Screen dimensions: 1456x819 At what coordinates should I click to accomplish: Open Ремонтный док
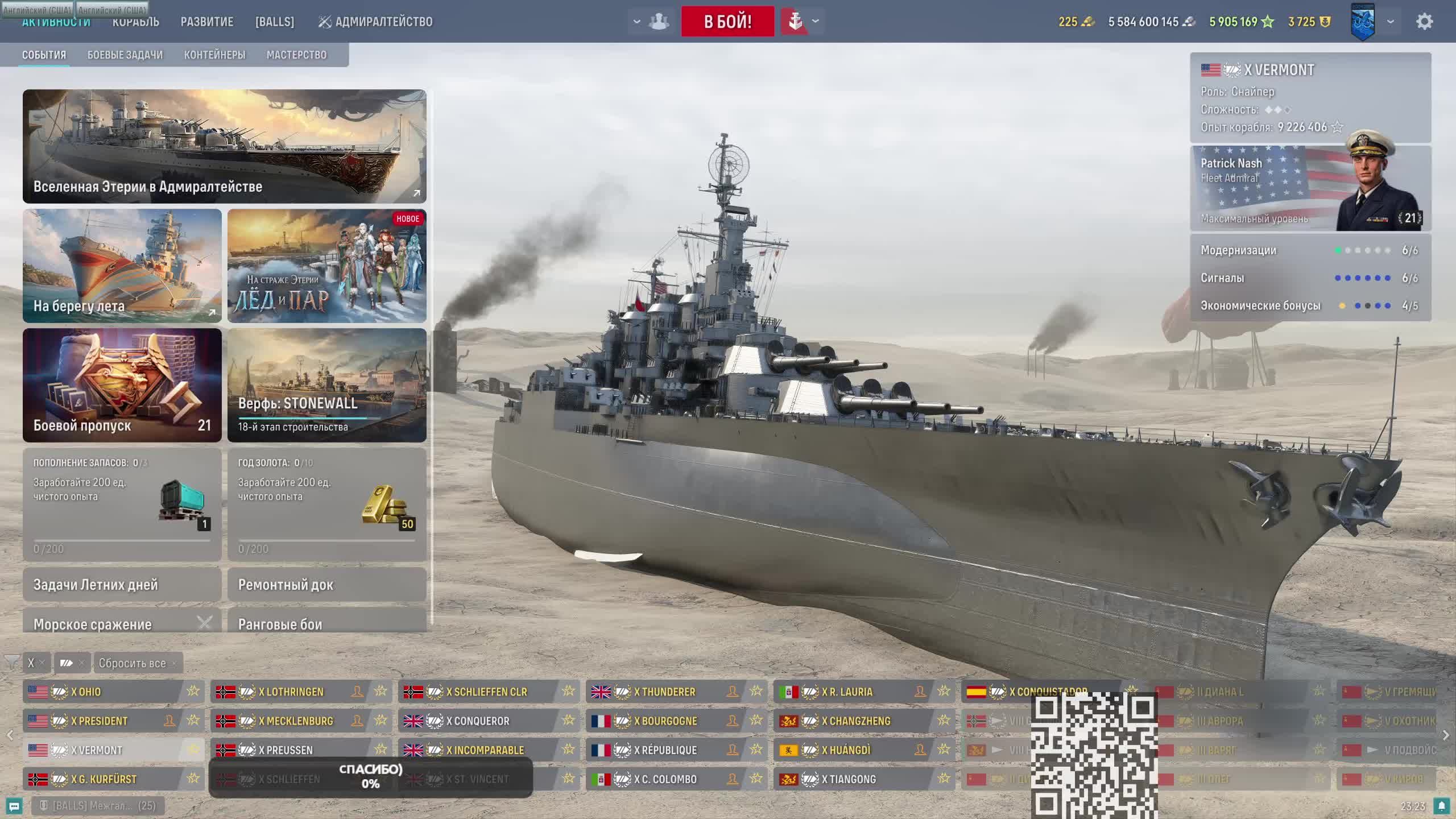pos(327,584)
